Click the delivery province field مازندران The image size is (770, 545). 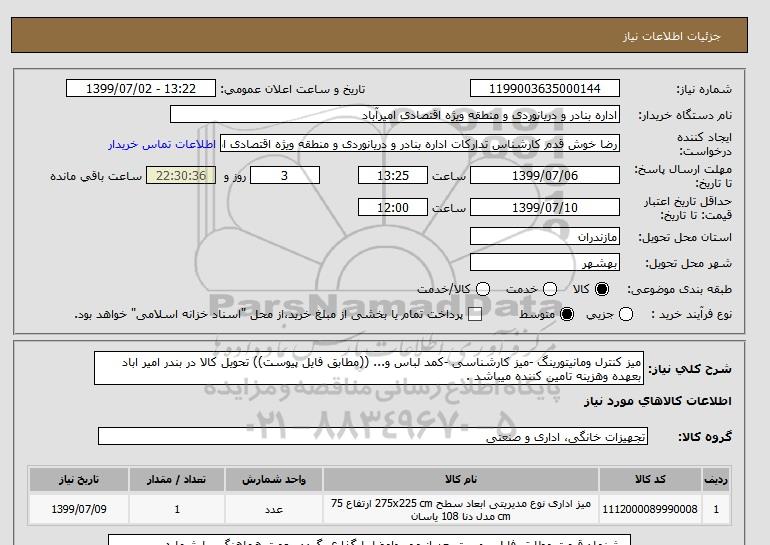click(545, 237)
